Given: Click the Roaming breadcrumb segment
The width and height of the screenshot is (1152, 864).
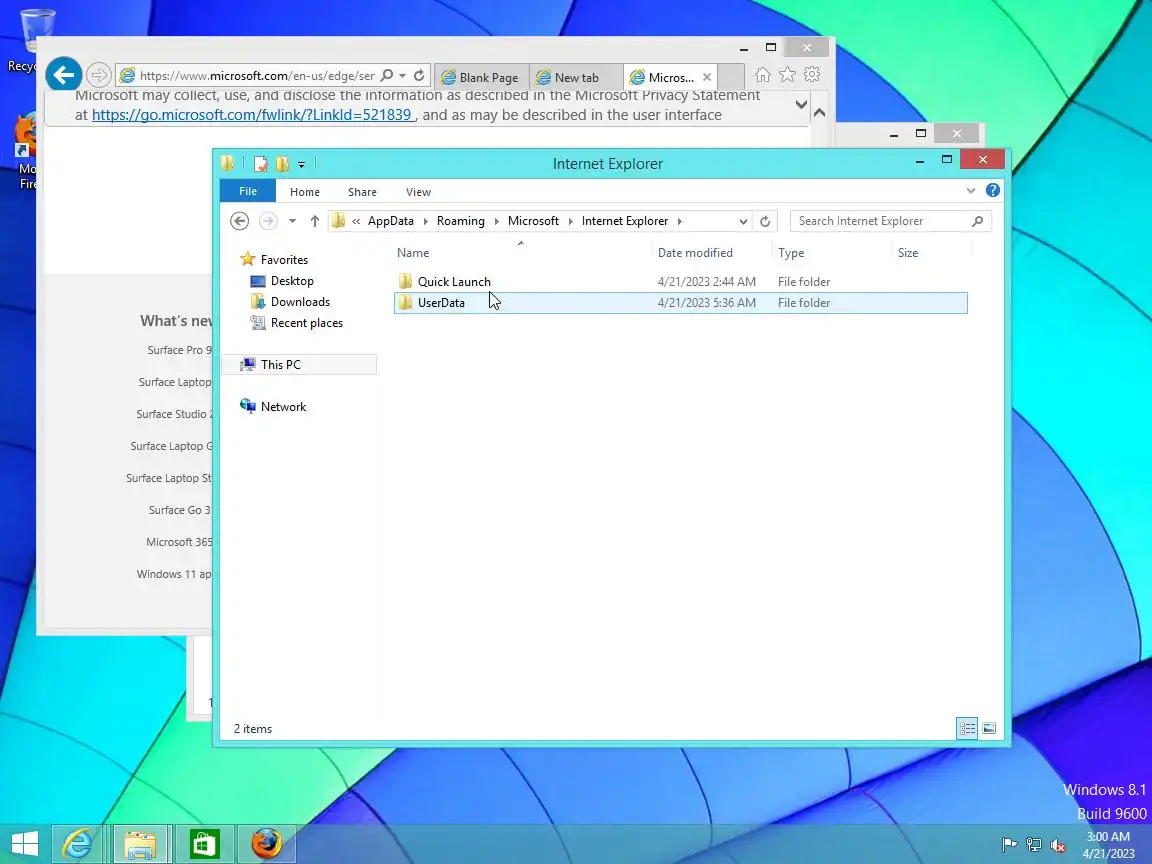Looking at the screenshot, I should (461, 221).
